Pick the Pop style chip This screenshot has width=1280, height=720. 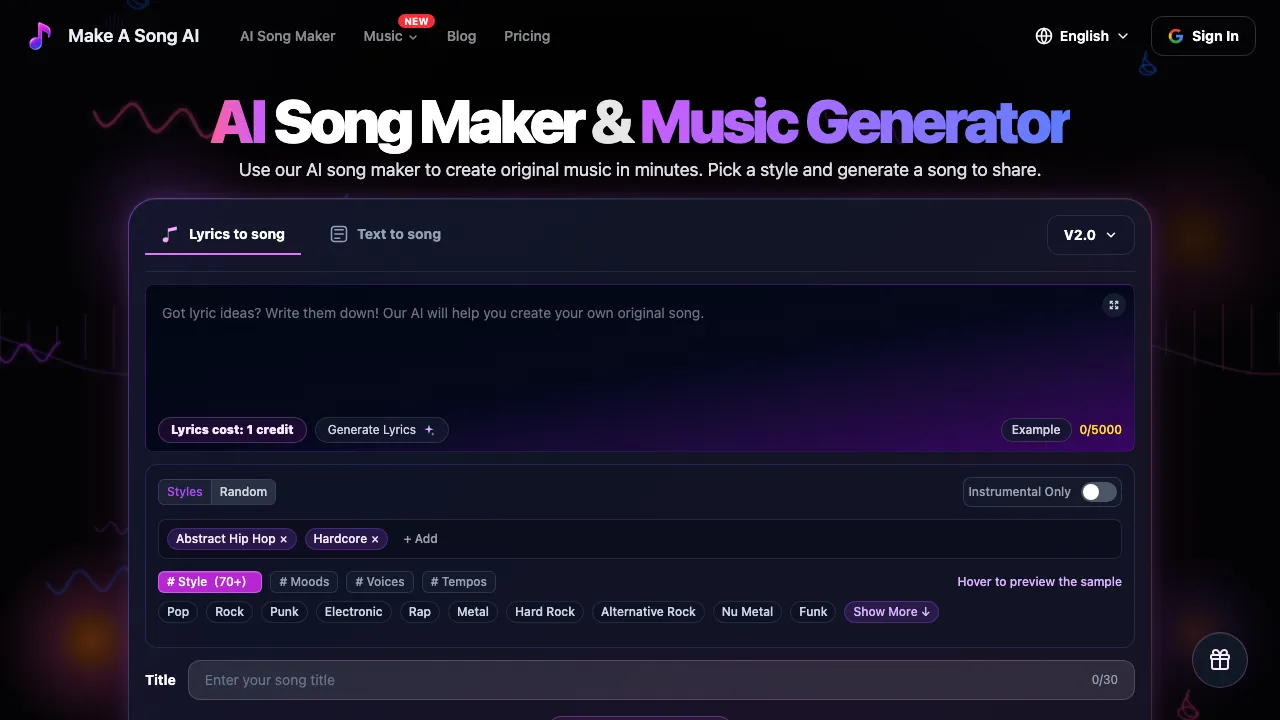[x=178, y=612]
